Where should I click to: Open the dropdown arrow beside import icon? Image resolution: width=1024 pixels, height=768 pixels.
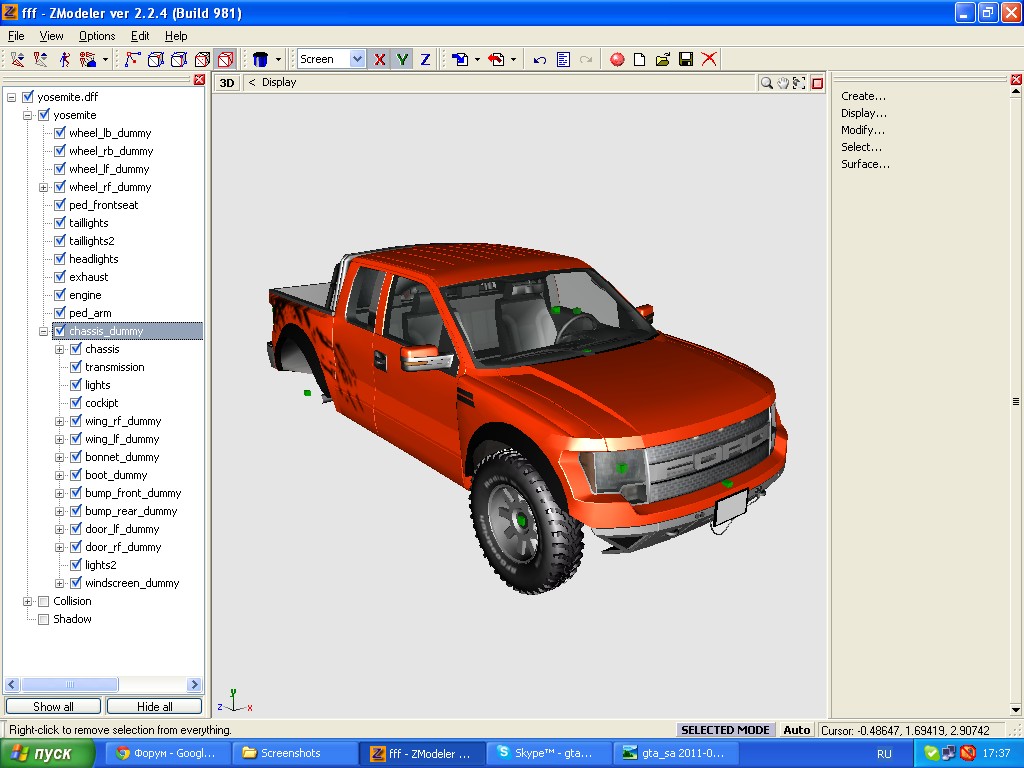[477, 59]
